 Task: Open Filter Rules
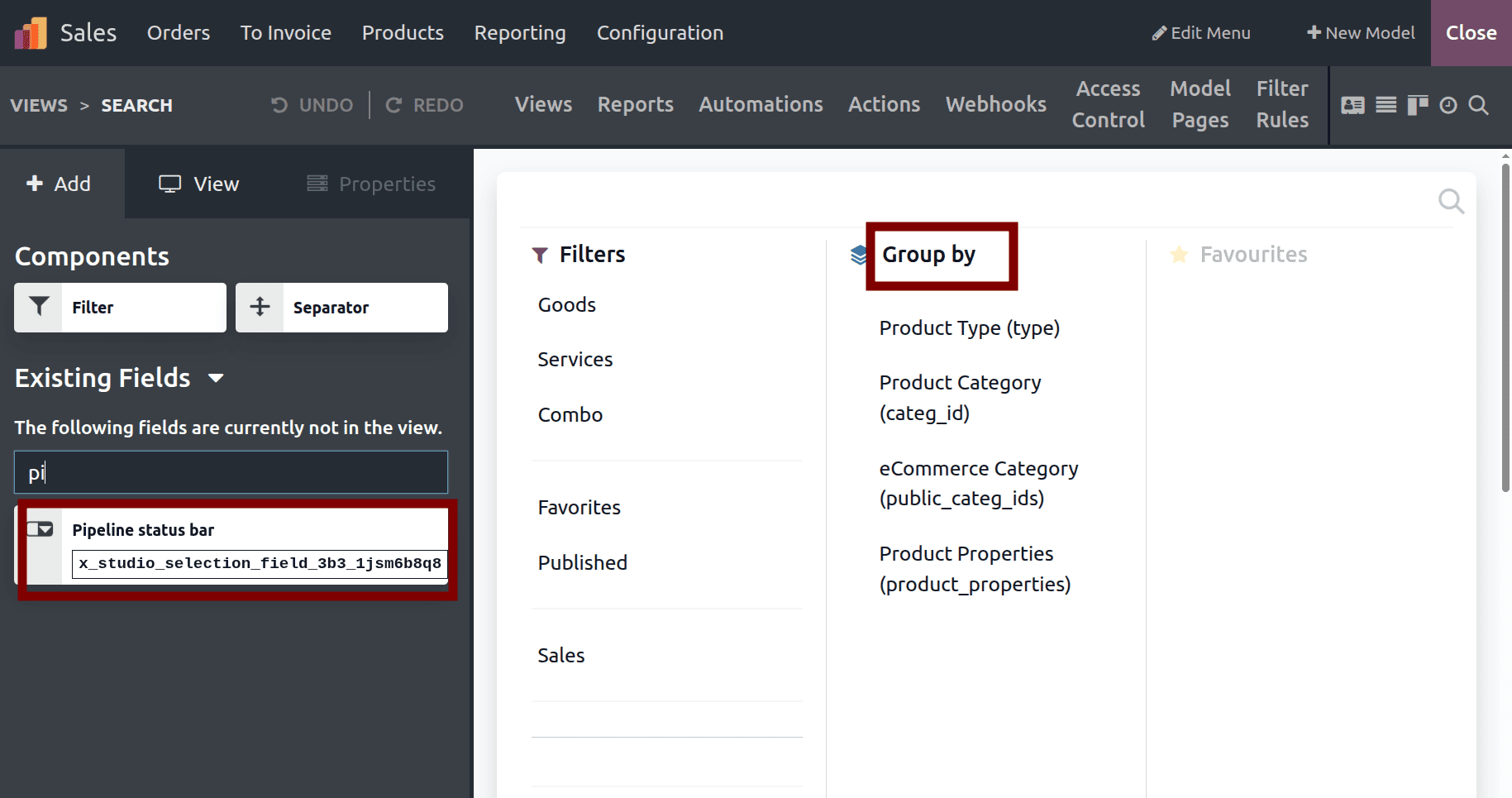pos(1282,104)
